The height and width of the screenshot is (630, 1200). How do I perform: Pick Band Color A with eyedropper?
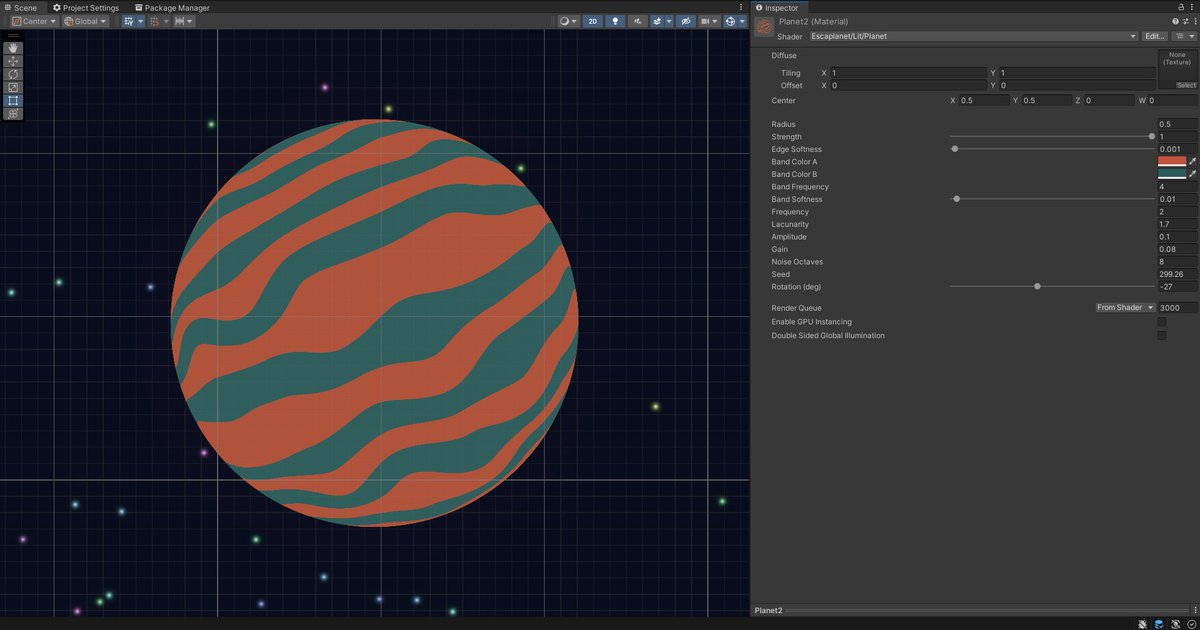click(1192, 161)
